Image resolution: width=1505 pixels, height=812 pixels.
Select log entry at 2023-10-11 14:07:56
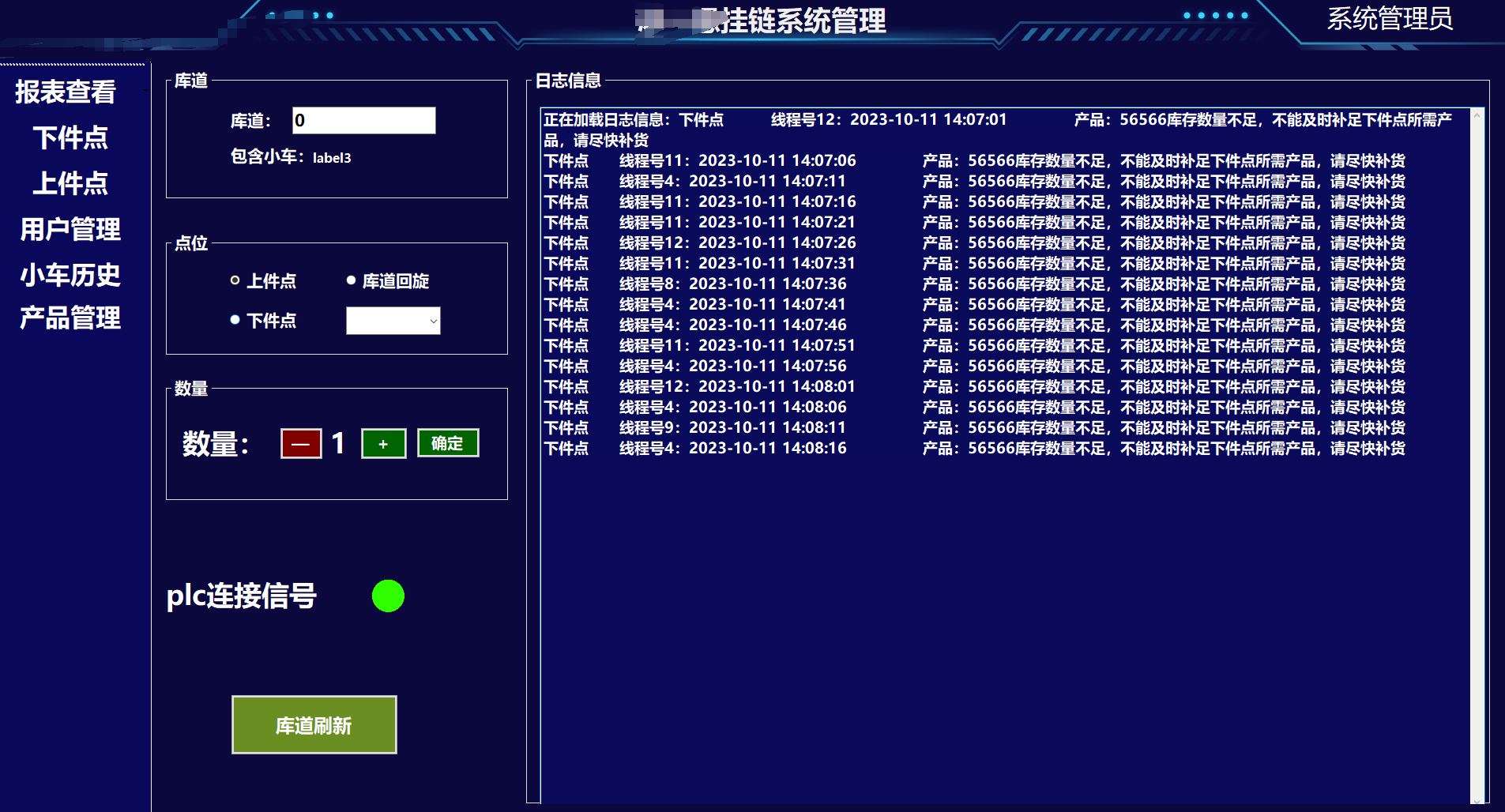[974, 366]
